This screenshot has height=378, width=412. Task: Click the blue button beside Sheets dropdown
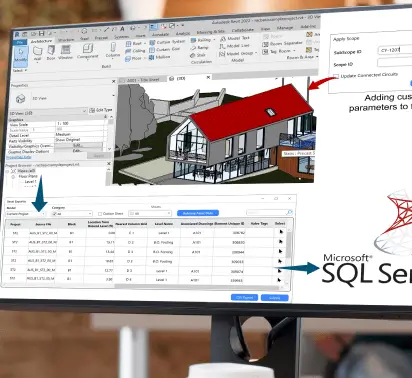coord(198,213)
